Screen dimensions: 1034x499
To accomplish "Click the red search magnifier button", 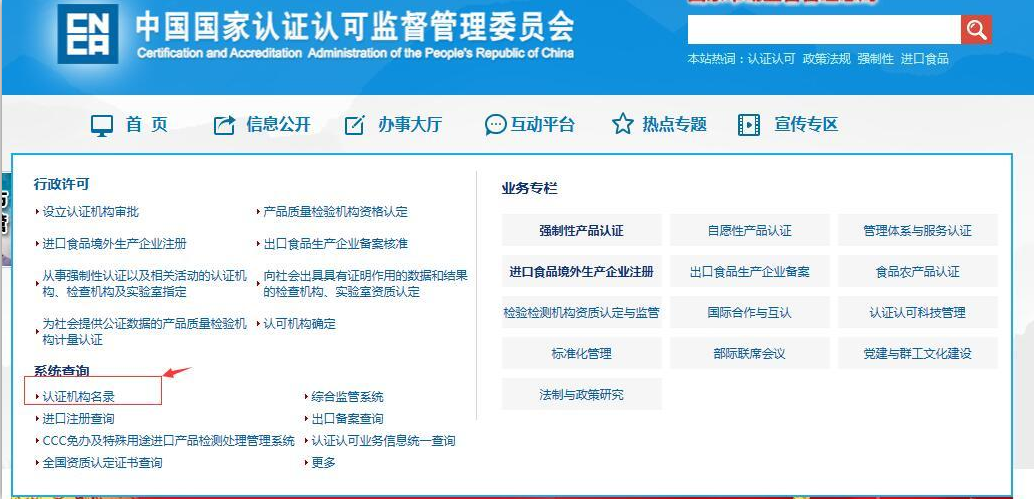I will (976, 30).
